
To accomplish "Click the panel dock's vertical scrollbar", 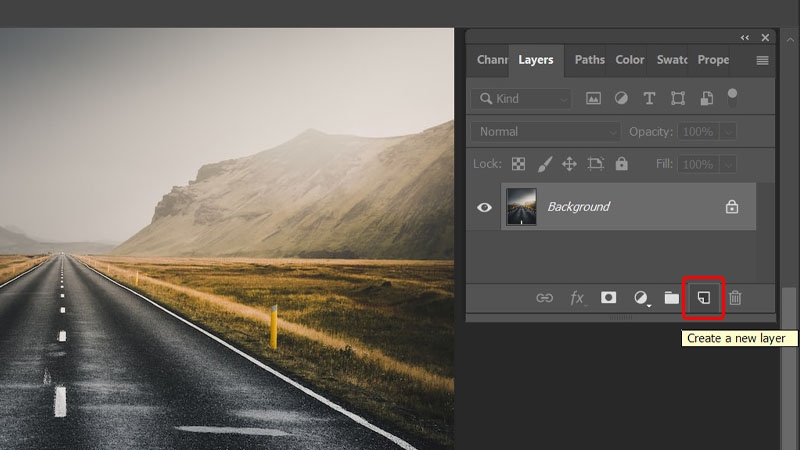I will click(789, 368).
